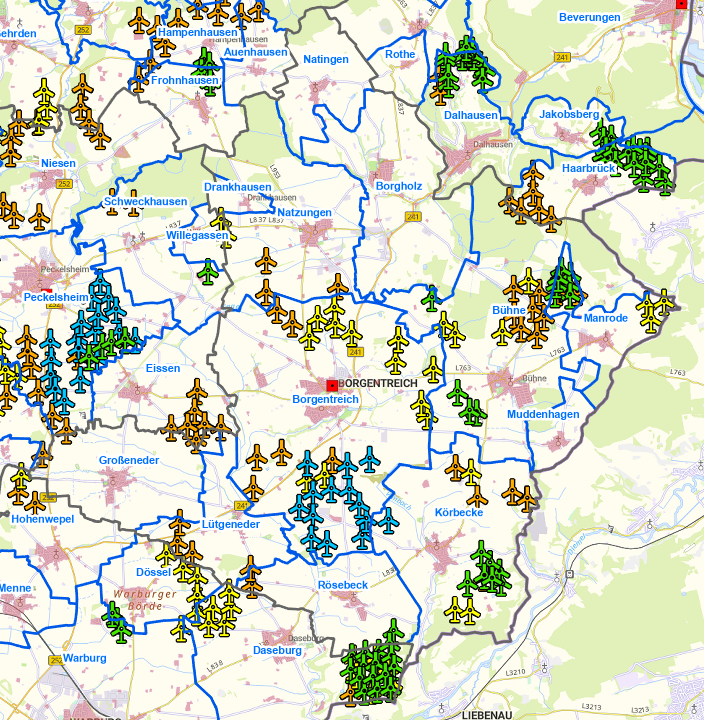Click the Rothe label
Image resolution: width=704 pixels, height=720 pixels.
[x=400, y=54]
